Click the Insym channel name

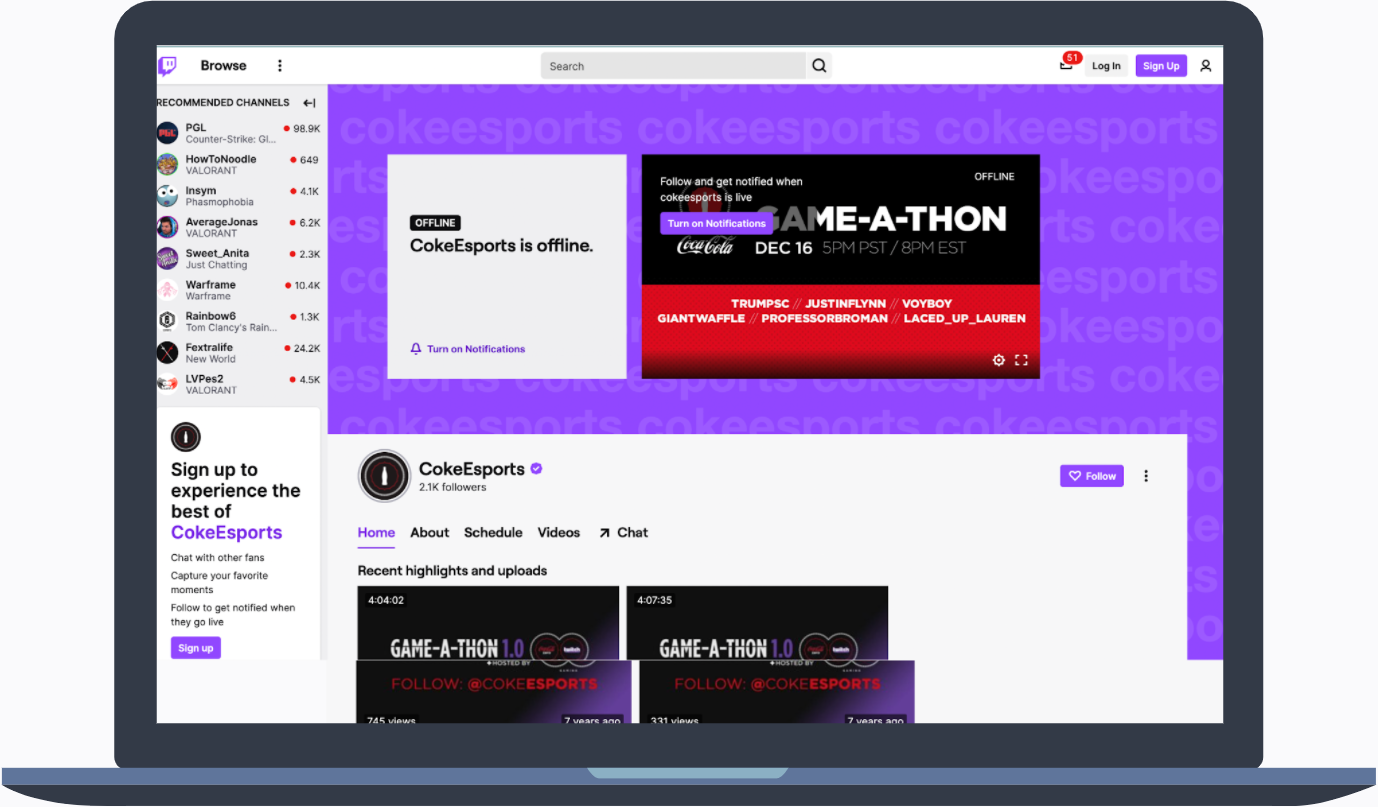click(201, 191)
